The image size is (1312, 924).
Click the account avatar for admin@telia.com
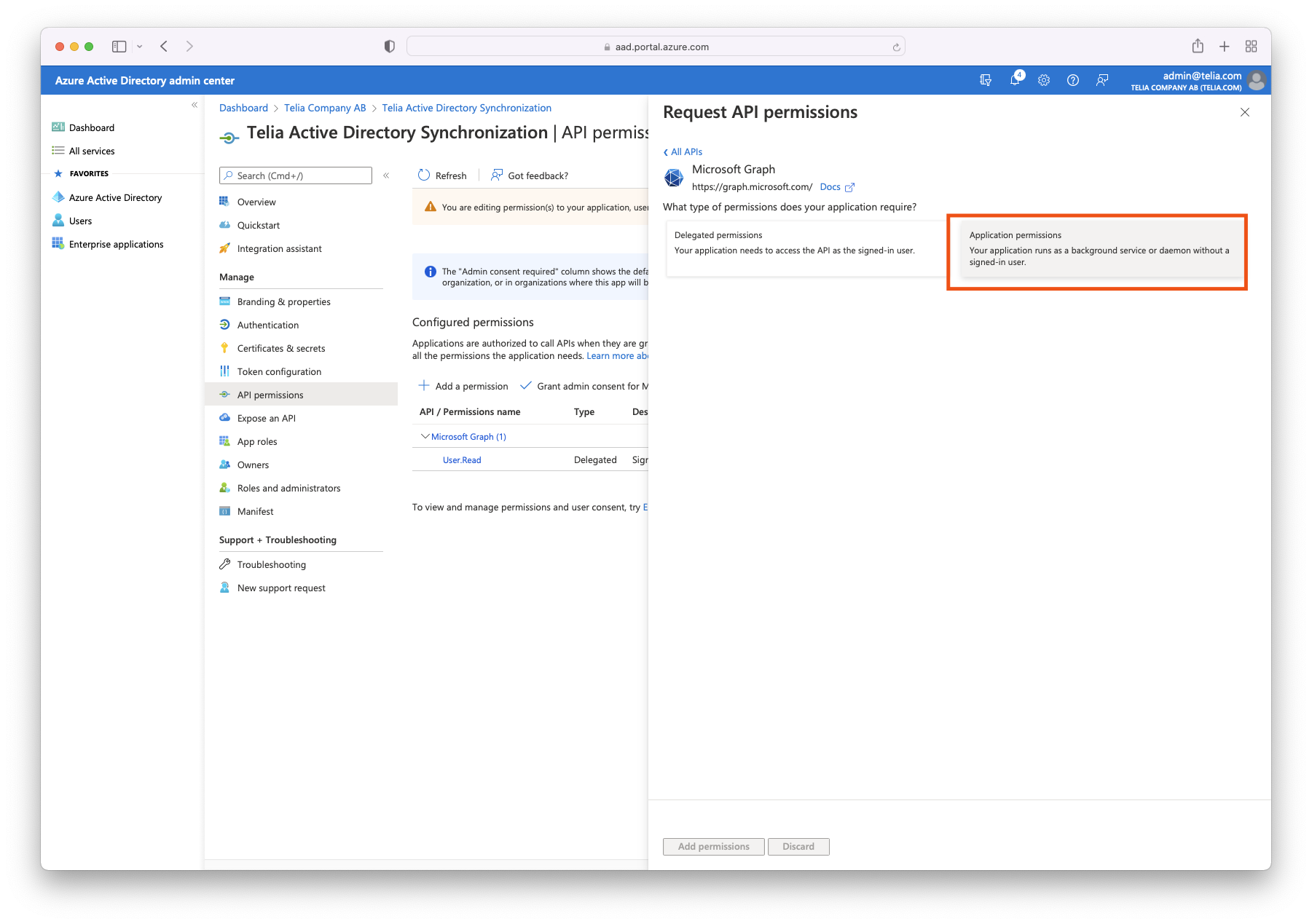(1256, 80)
